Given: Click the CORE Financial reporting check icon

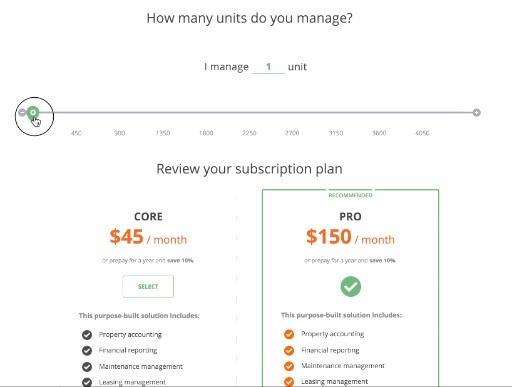Looking at the screenshot, I should pyautogui.click(x=87, y=351).
